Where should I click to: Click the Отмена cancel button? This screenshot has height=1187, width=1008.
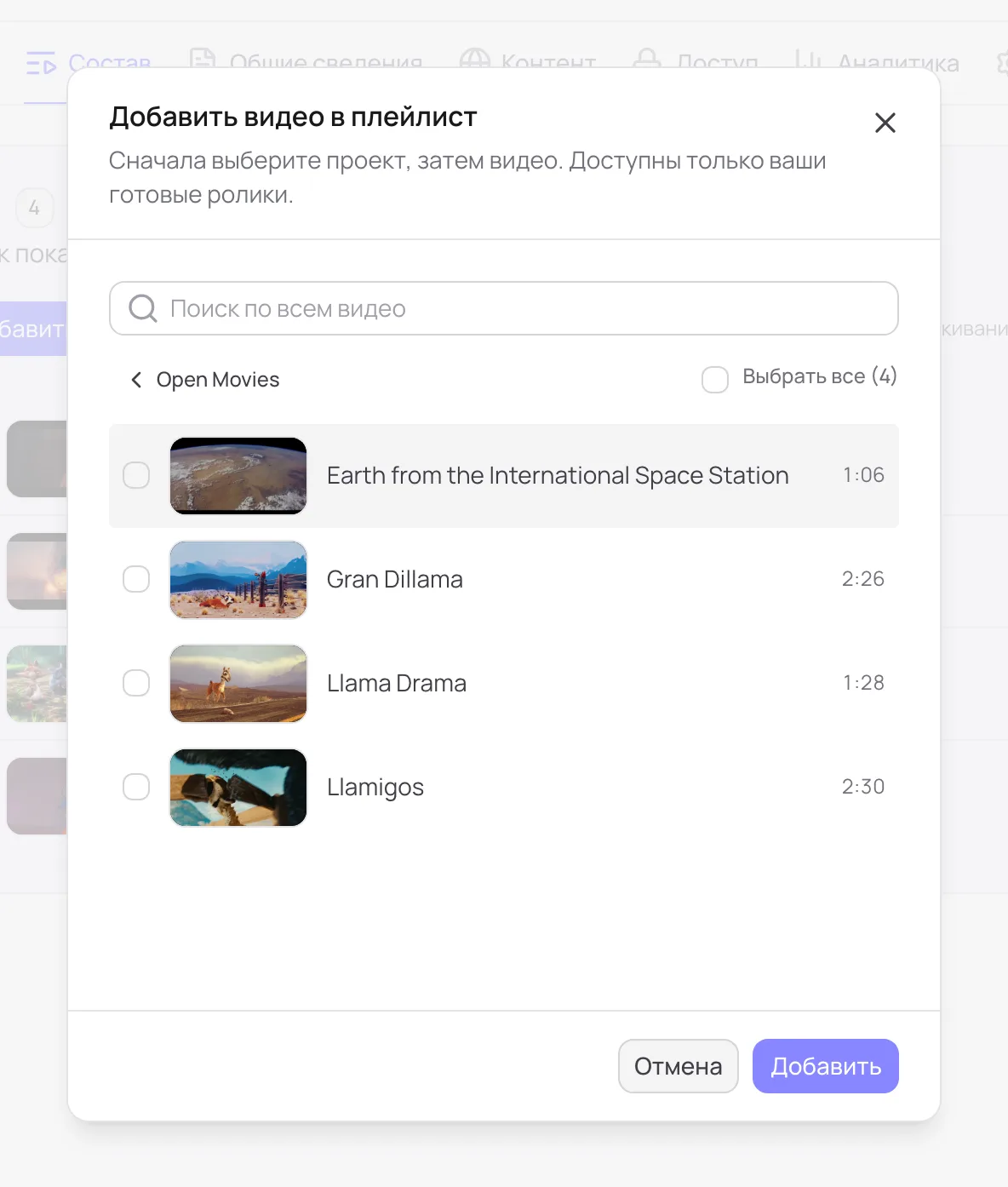[679, 1066]
